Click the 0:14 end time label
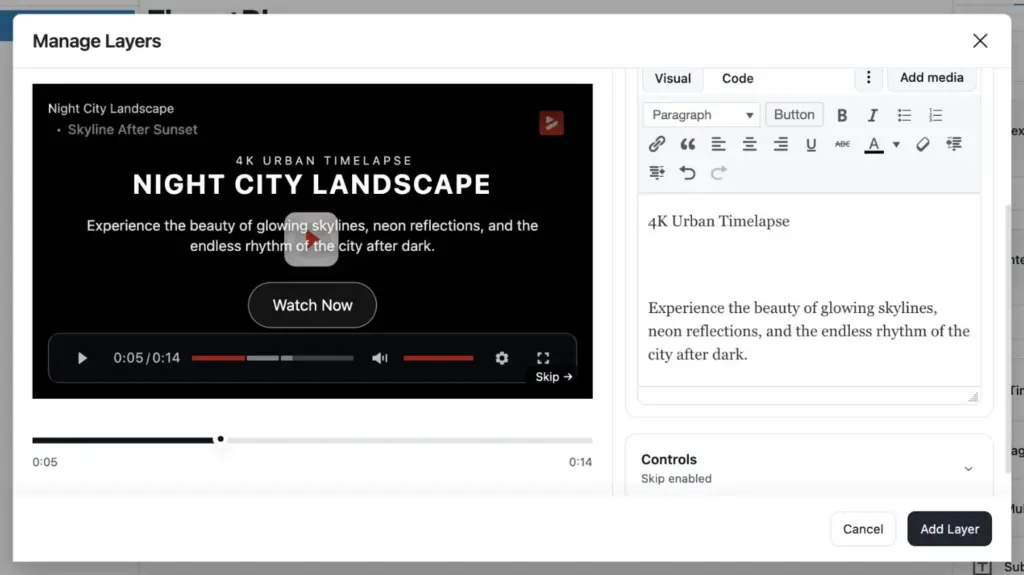The height and width of the screenshot is (575, 1024). click(x=580, y=462)
